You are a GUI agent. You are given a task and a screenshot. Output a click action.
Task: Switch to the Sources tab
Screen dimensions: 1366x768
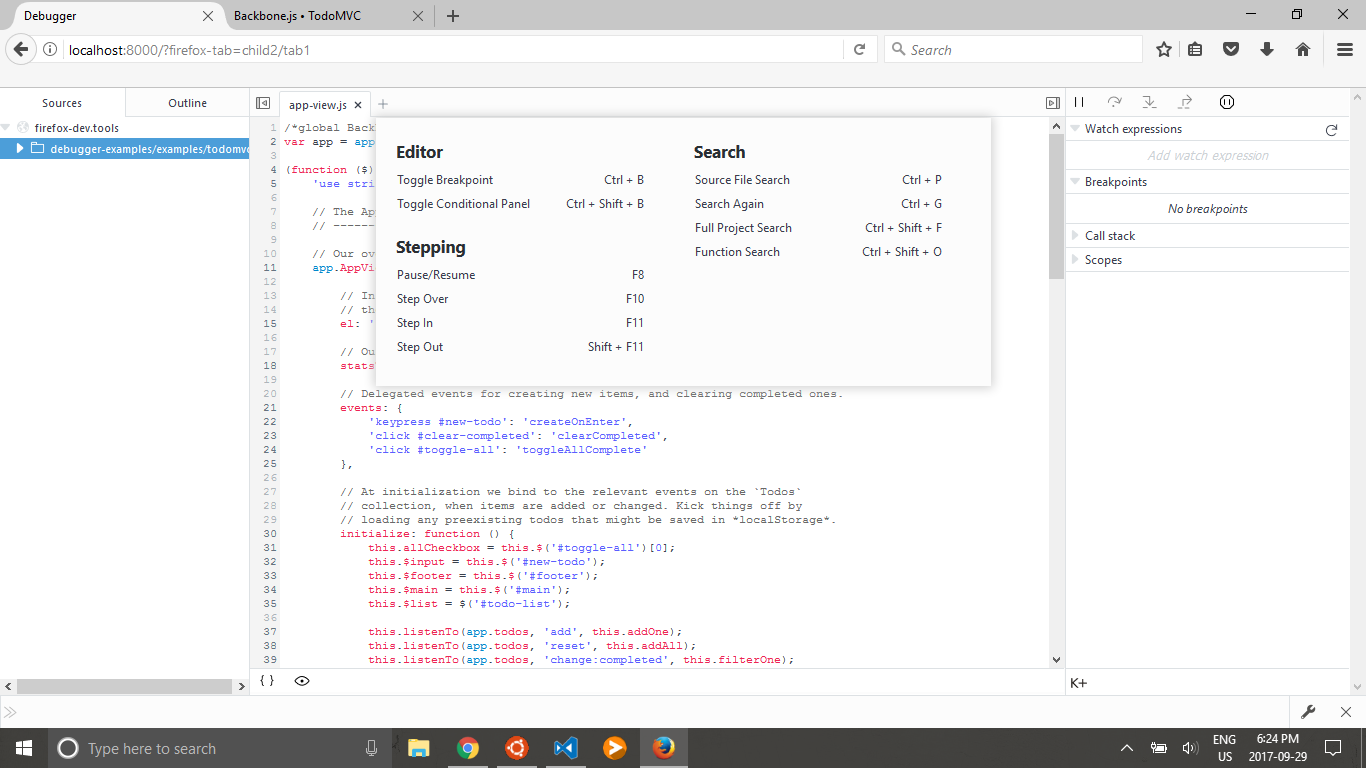click(x=62, y=103)
